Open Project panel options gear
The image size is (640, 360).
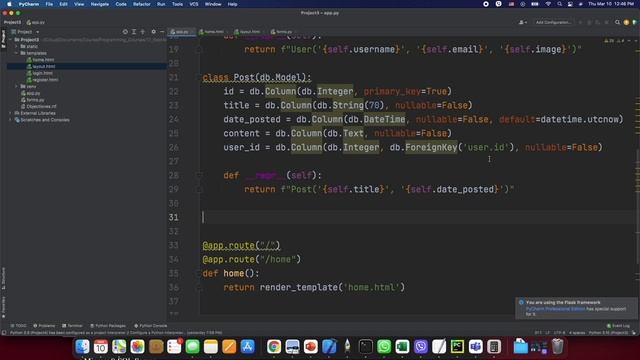pyautogui.click(x=153, y=31)
